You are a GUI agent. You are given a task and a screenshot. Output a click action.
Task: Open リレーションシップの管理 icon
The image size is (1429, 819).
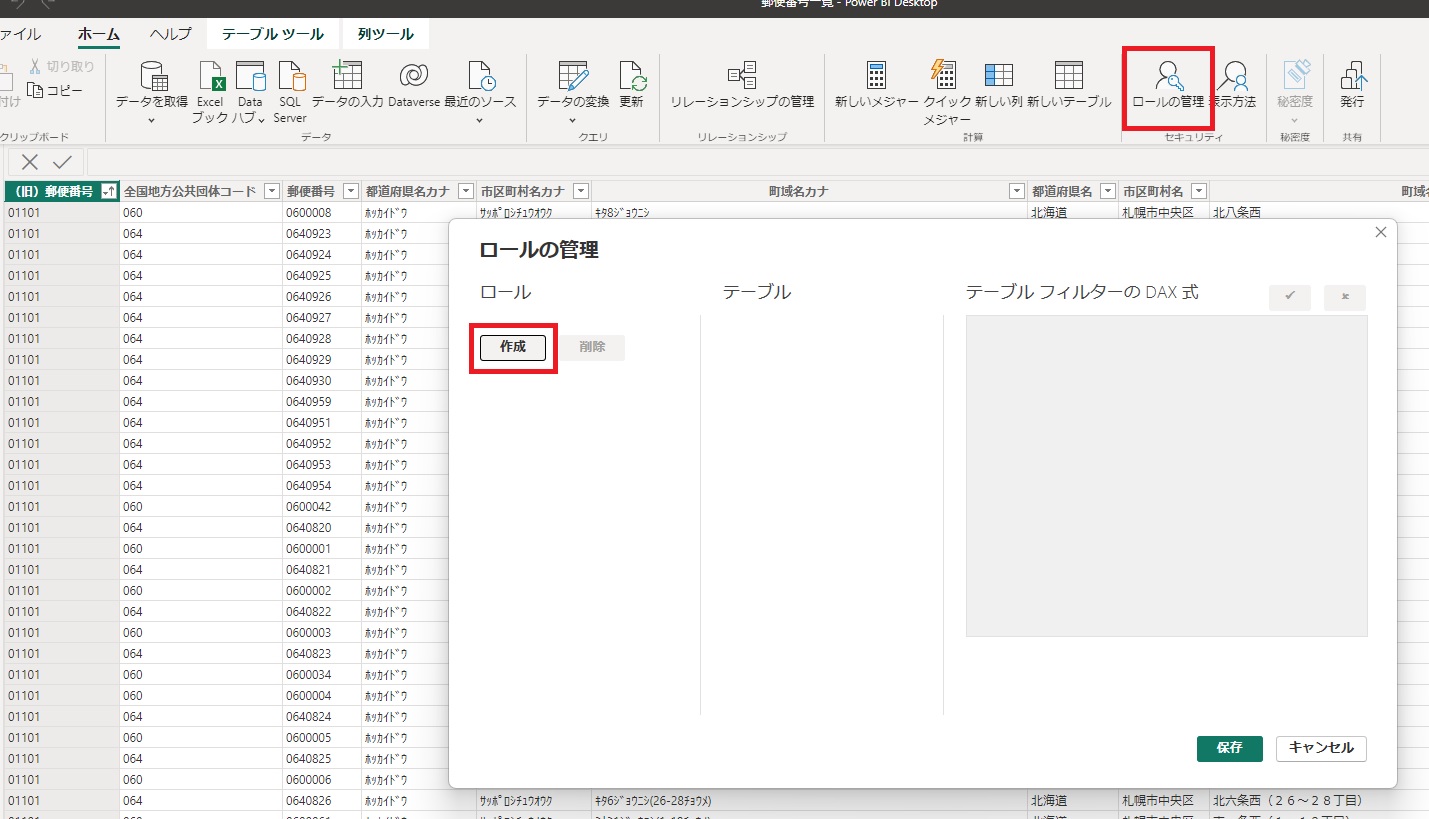742,77
